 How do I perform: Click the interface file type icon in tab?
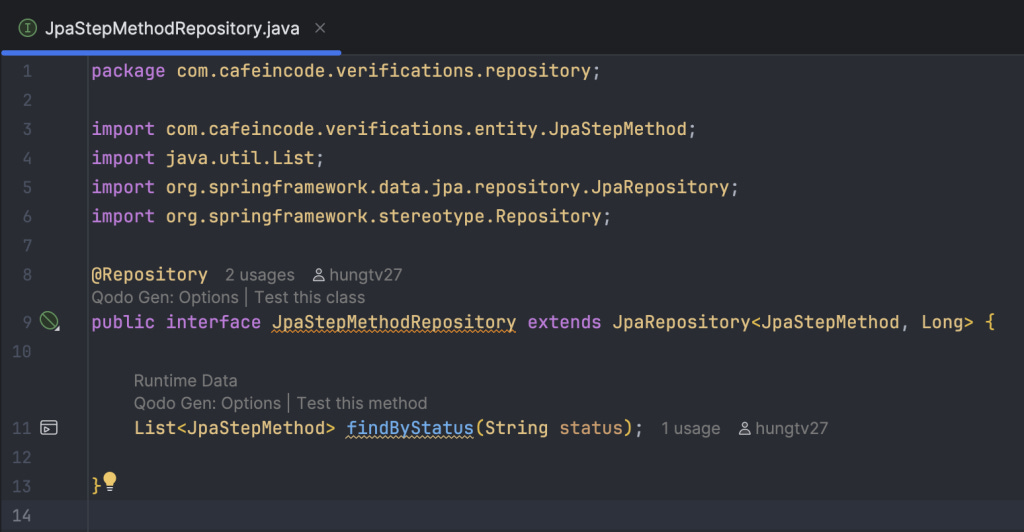[27, 28]
